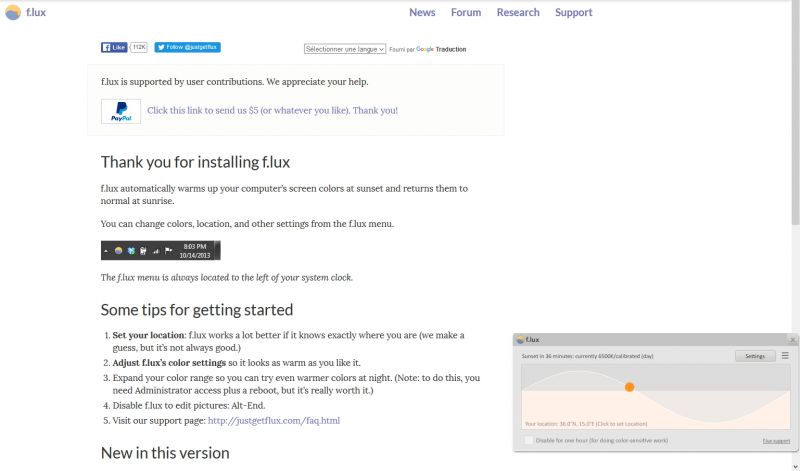Click the PayPal logo icon
The width and height of the screenshot is (800, 471).
121,111
